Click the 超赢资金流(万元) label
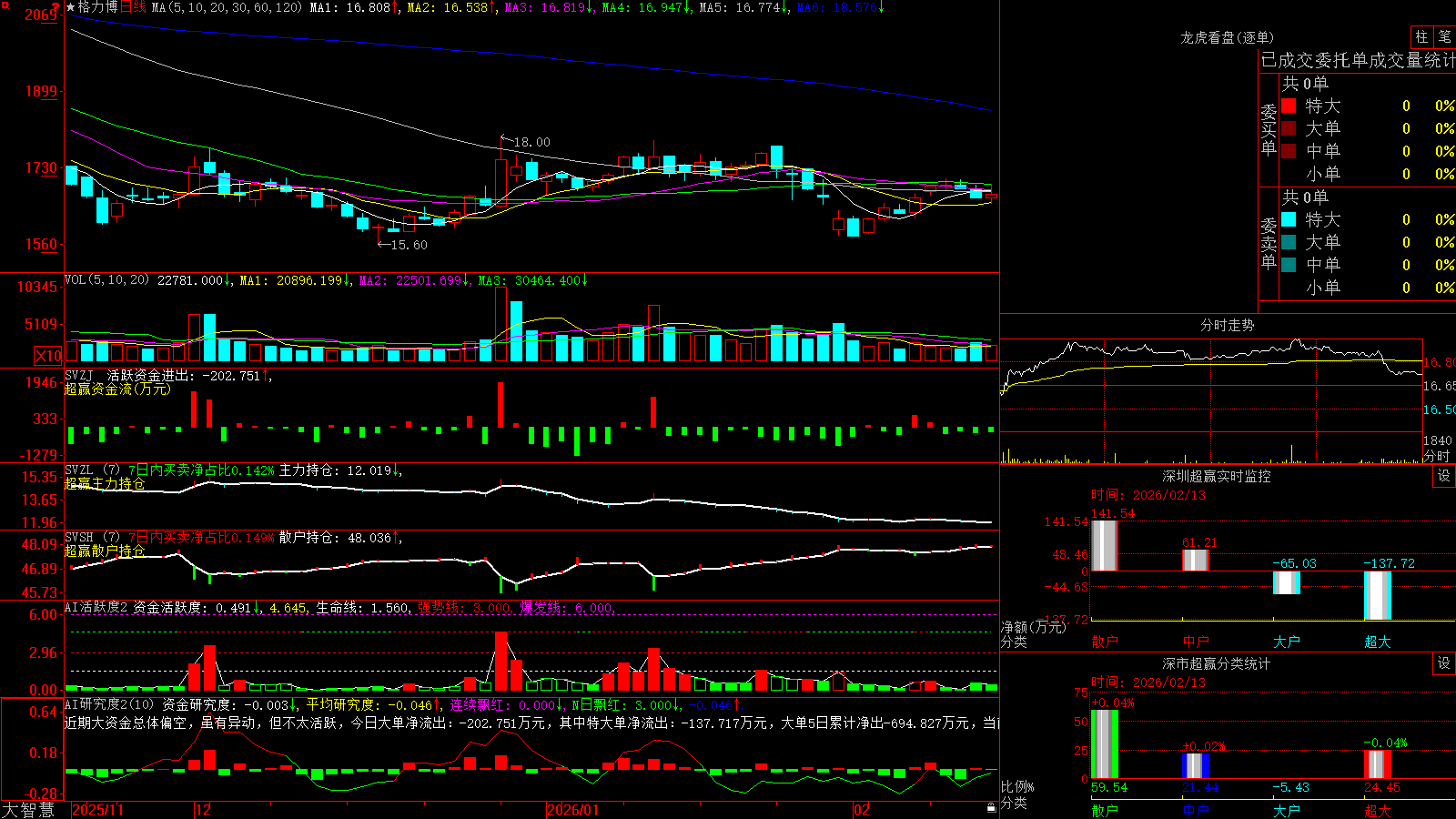1456x819 pixels. [117, 389]
